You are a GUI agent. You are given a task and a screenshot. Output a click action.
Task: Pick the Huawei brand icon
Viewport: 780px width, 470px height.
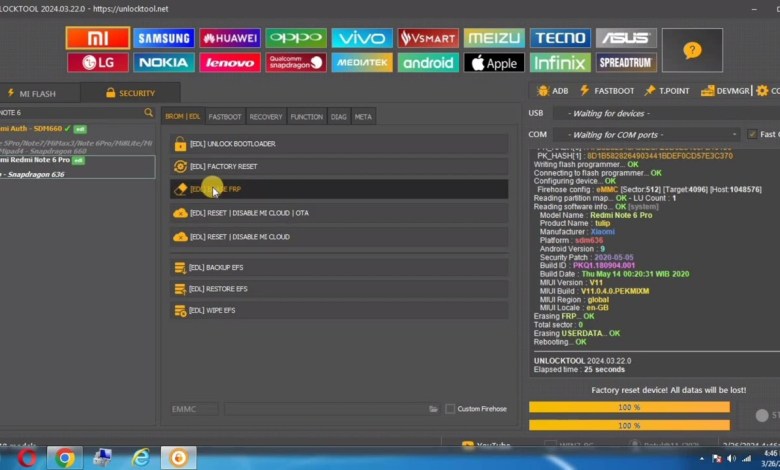(x=230, y=38)
